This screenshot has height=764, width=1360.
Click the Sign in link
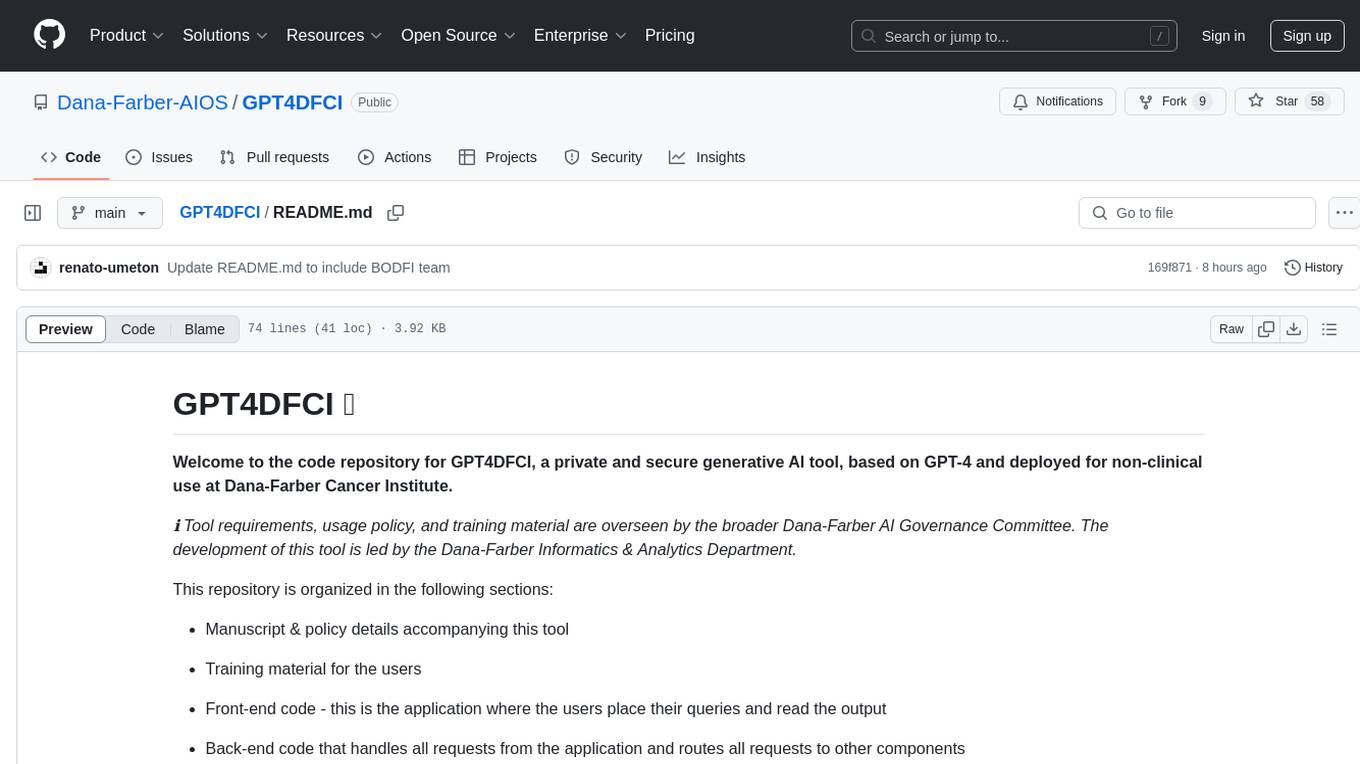(1223, 36)
